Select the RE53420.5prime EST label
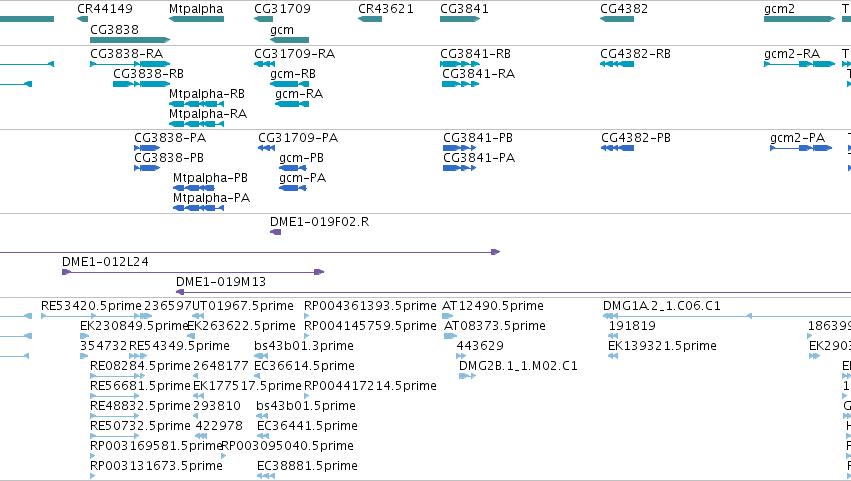Viewport: 851px width, 481px height. 91,306
